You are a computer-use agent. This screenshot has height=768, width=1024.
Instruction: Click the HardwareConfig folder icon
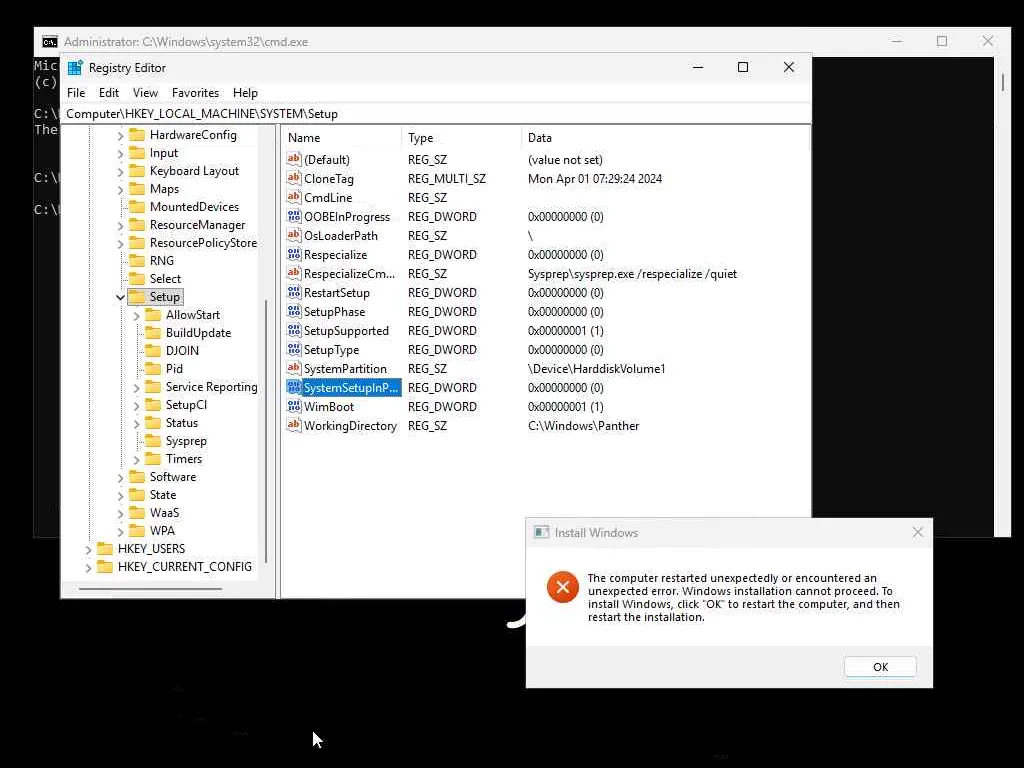coord(137,135)
